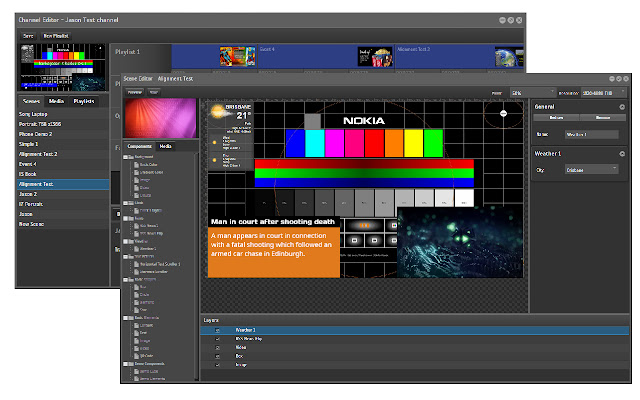Screen dimensions: 640x400
Task: Click the sun weather icon on the canvas
Action: click(218, 111)
